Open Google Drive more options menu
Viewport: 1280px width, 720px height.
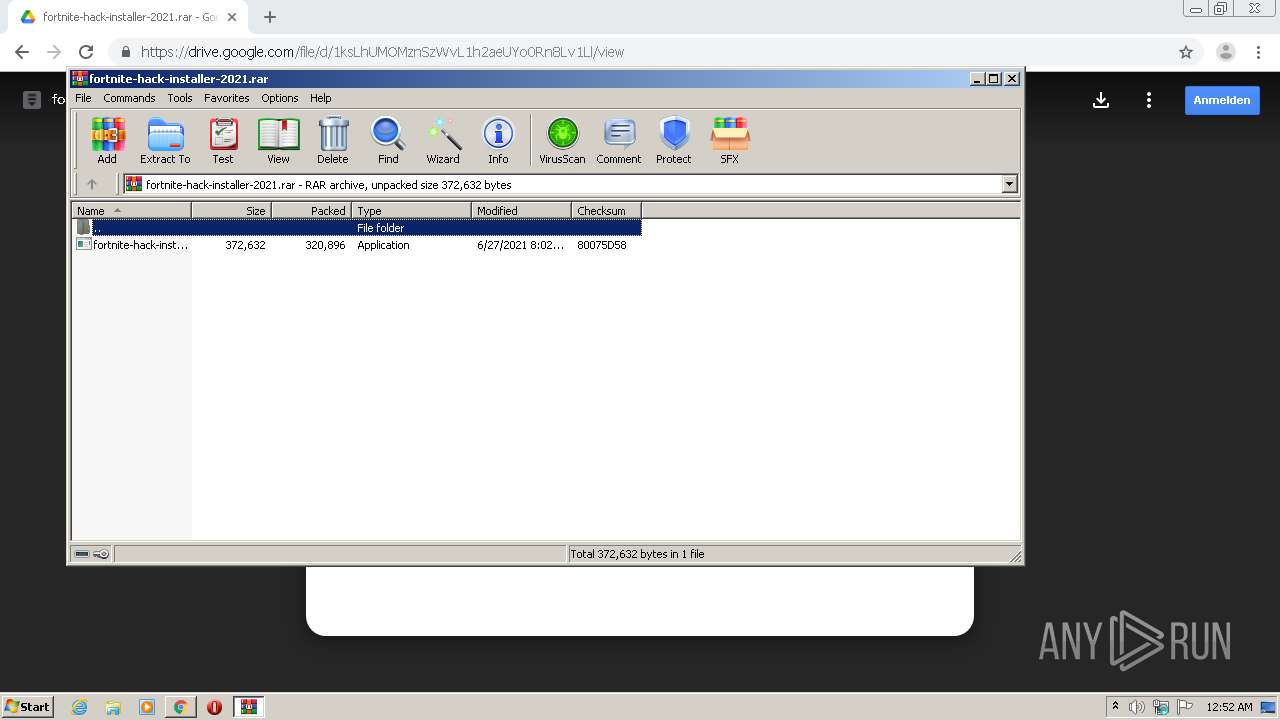tap(1149, 100)
